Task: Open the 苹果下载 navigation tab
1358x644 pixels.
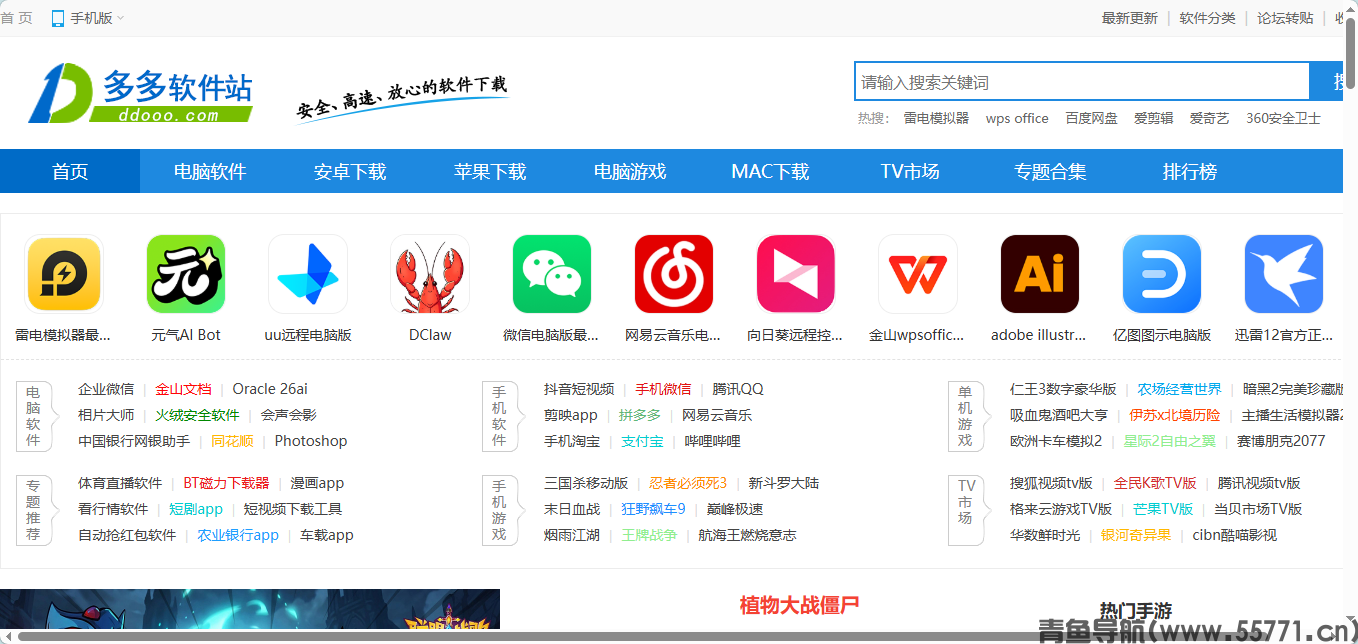Action: point(490,171)
